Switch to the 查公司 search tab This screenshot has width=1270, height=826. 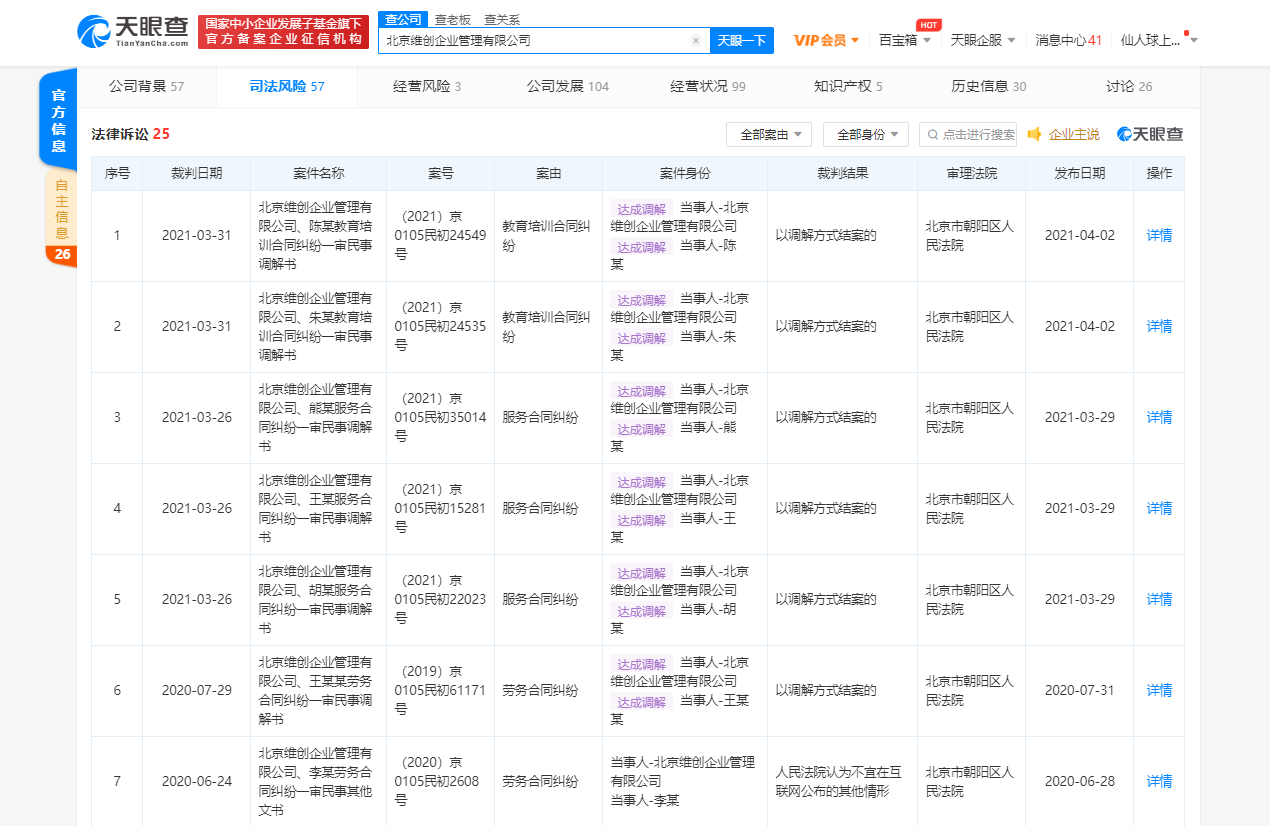click(403, 19)
